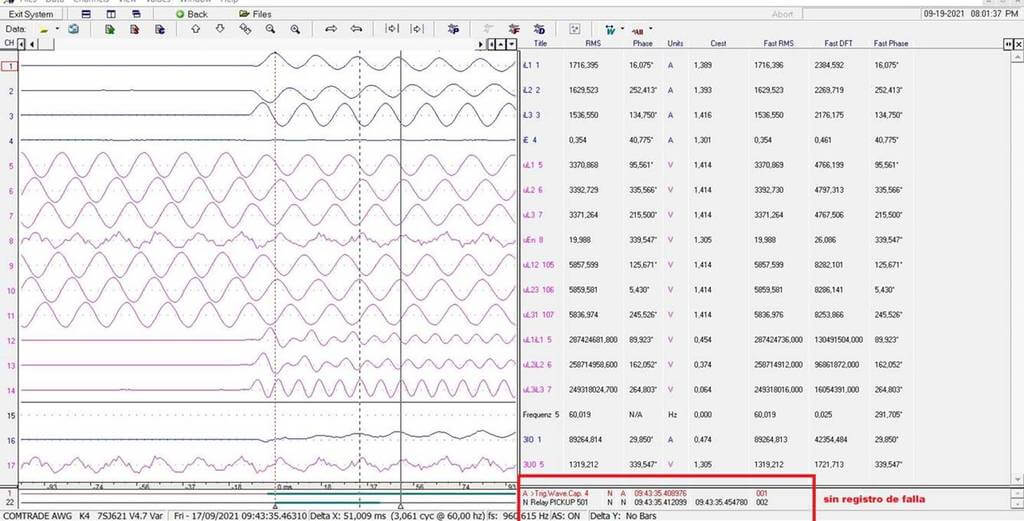Click the zoom in magnifier icon
This screenshot has height=521, width=1024.
tap(295, 30)
